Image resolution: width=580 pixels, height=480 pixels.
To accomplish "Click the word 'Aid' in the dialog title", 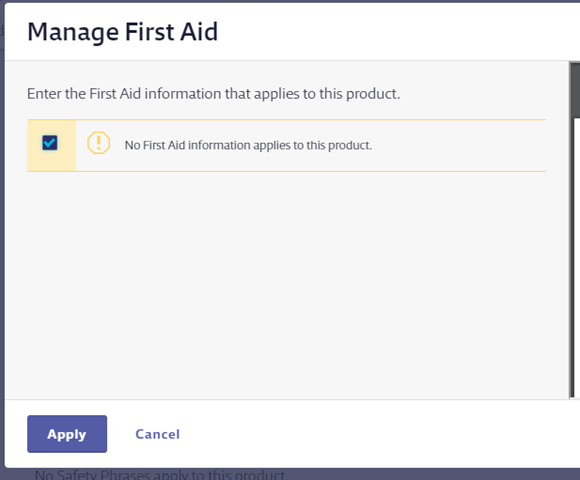I will coord(199,32).
